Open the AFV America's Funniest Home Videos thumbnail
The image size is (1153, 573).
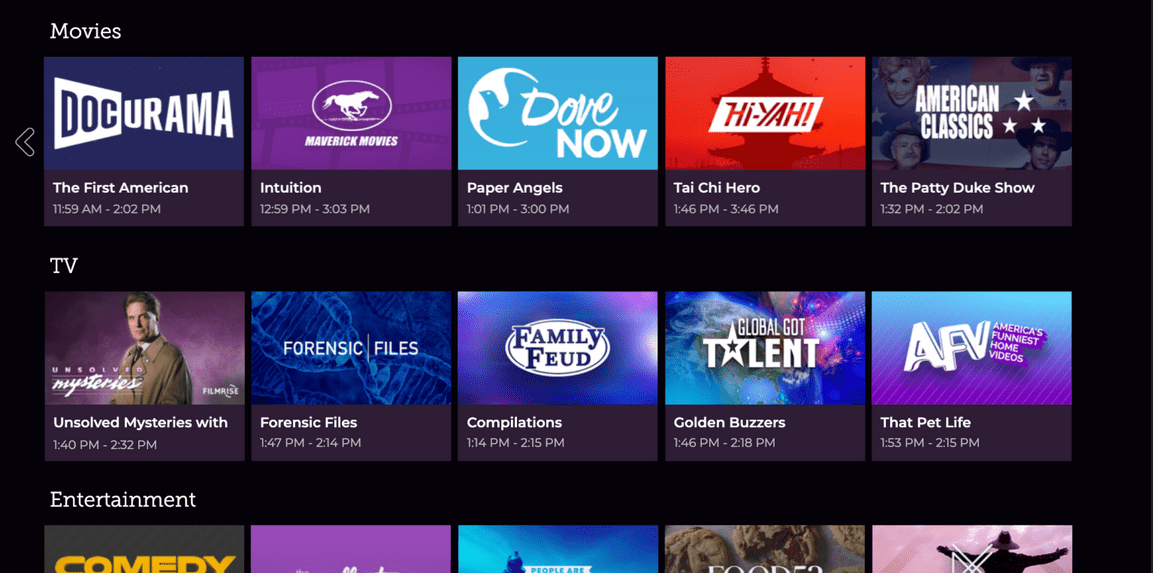972,348
